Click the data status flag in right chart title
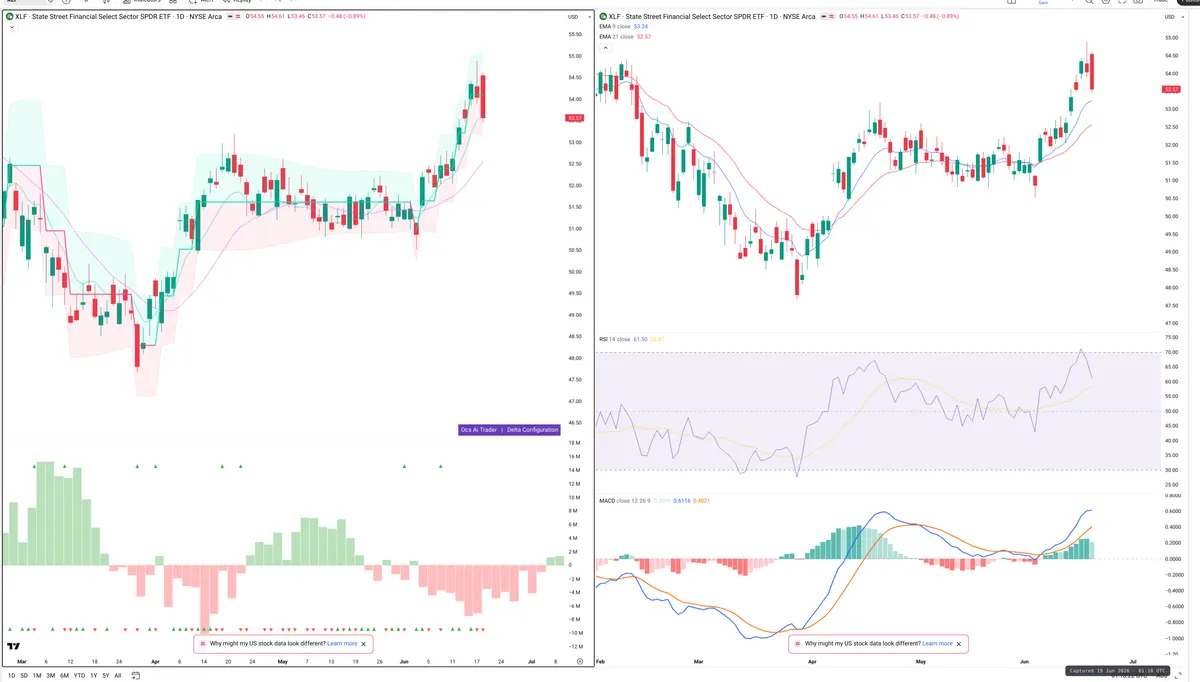 [831, 17]
